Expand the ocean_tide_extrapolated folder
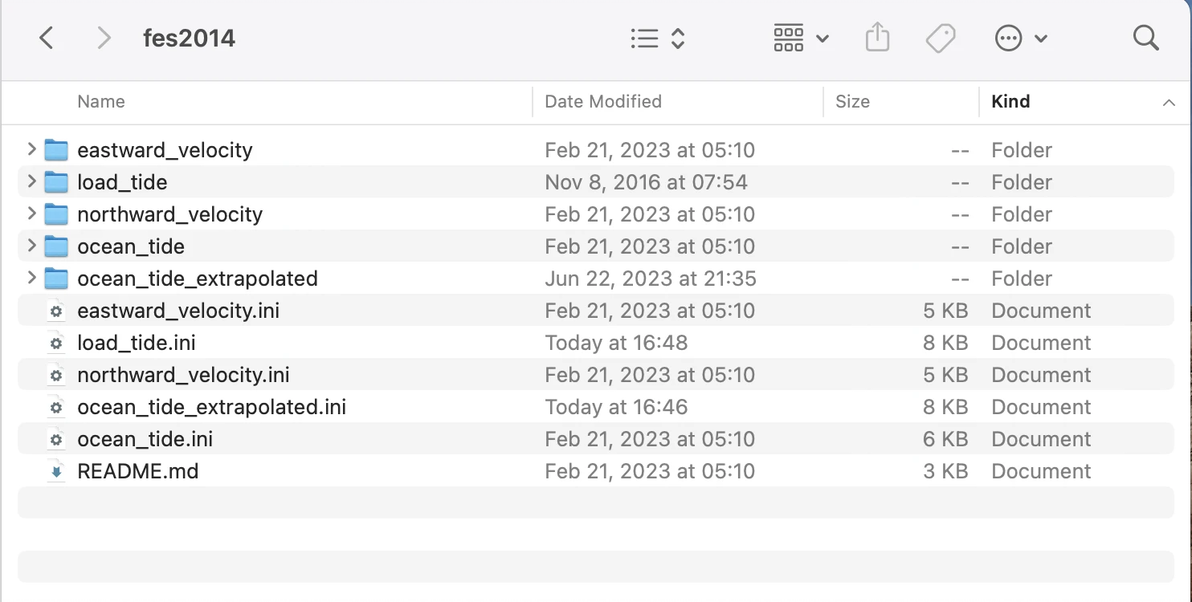Image resolution: width=1192 pixels, height=602 pixels. (32, 278)
